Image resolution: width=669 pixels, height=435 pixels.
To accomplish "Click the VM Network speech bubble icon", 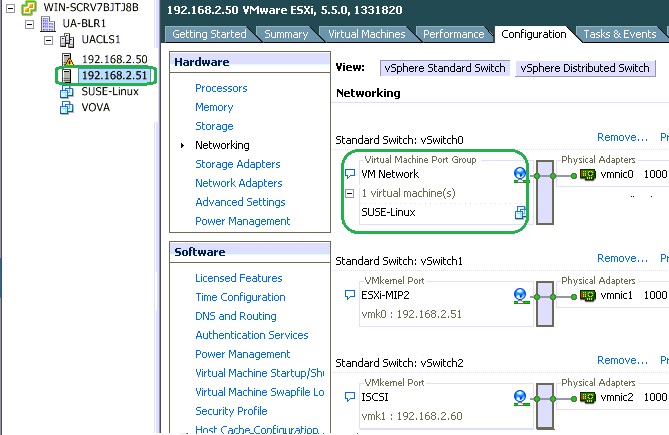I will (349, 174).
